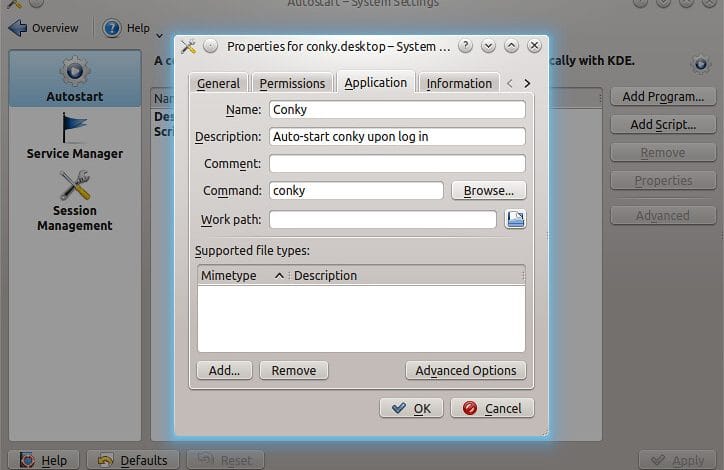The height and width of the screenshot is (470, 724).
Task: Click the Apply button at the bottom right
Action: pos(677,460)
